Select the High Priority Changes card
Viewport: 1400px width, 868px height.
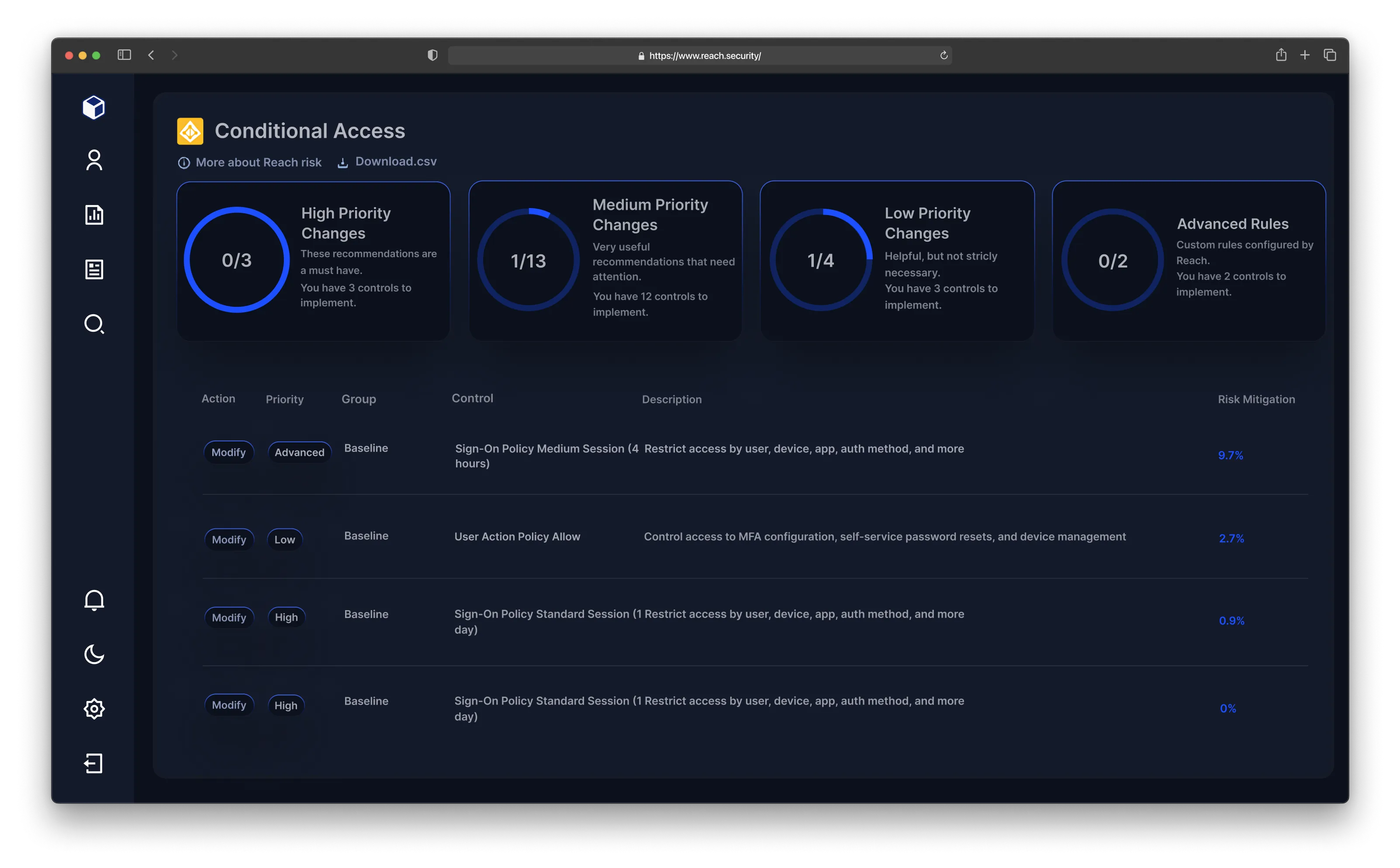click(313, 260)
